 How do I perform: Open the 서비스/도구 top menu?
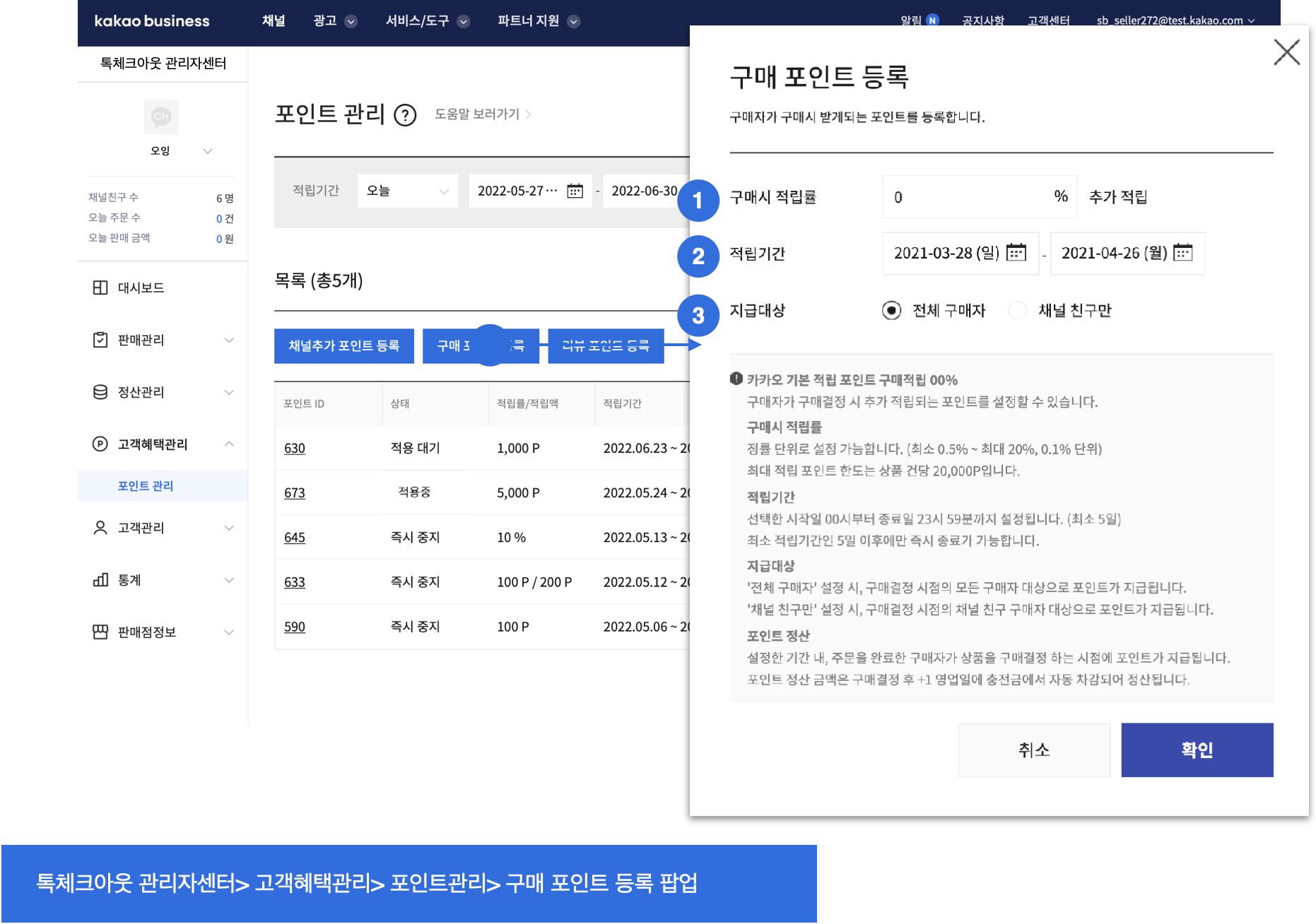(427, 21)
